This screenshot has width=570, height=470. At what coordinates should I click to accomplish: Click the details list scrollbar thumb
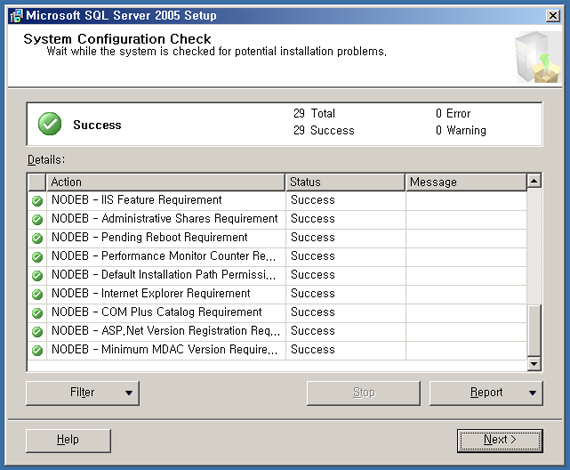(x=534, y=330)
